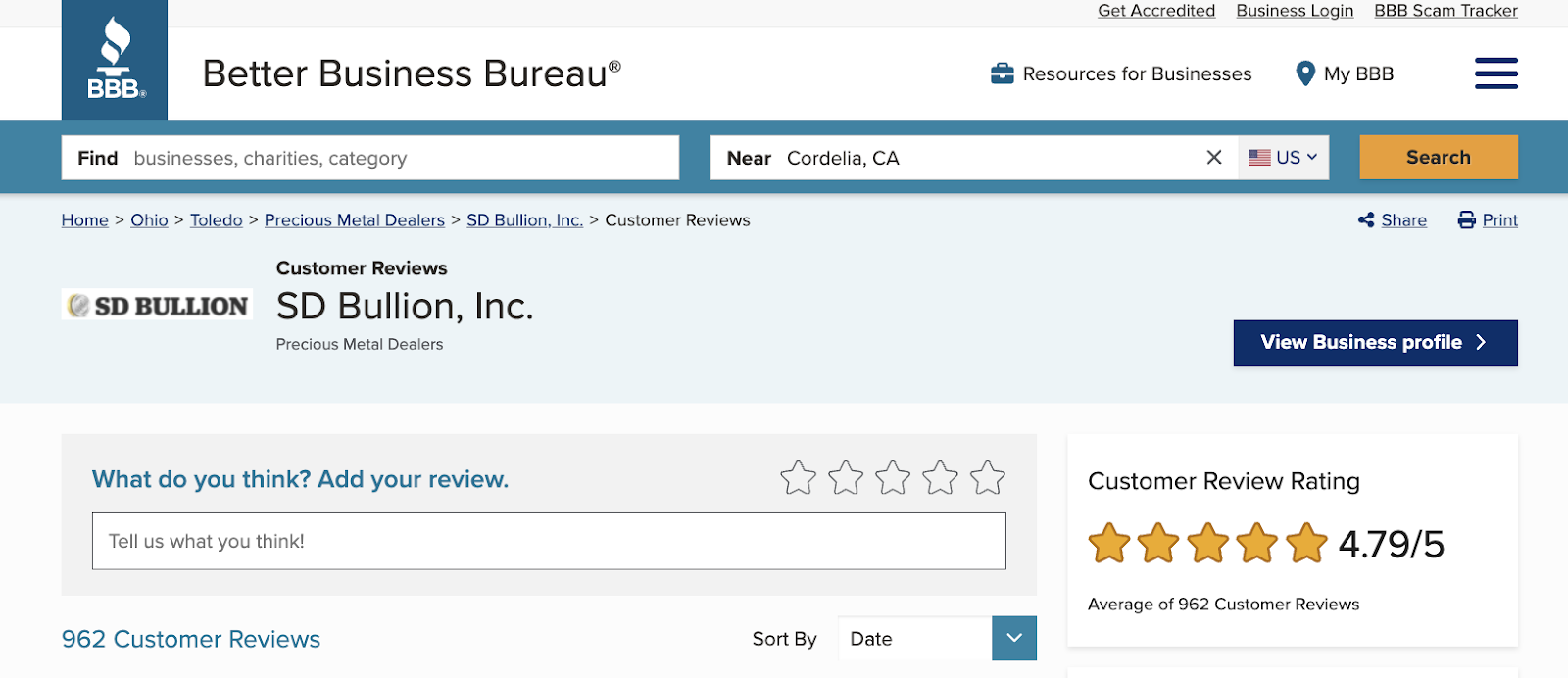Rate one star in add review
The height and width of the screenshot is (678, 1568).
tap(798, 478)
